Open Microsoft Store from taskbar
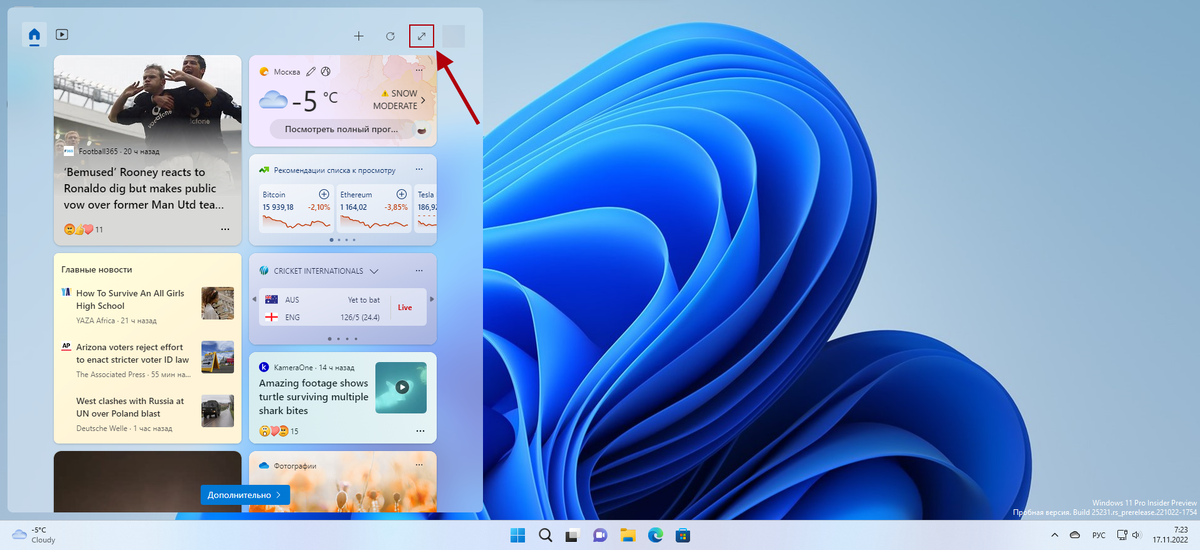Viewport: 1200px width, 550px height. point(683,535)
